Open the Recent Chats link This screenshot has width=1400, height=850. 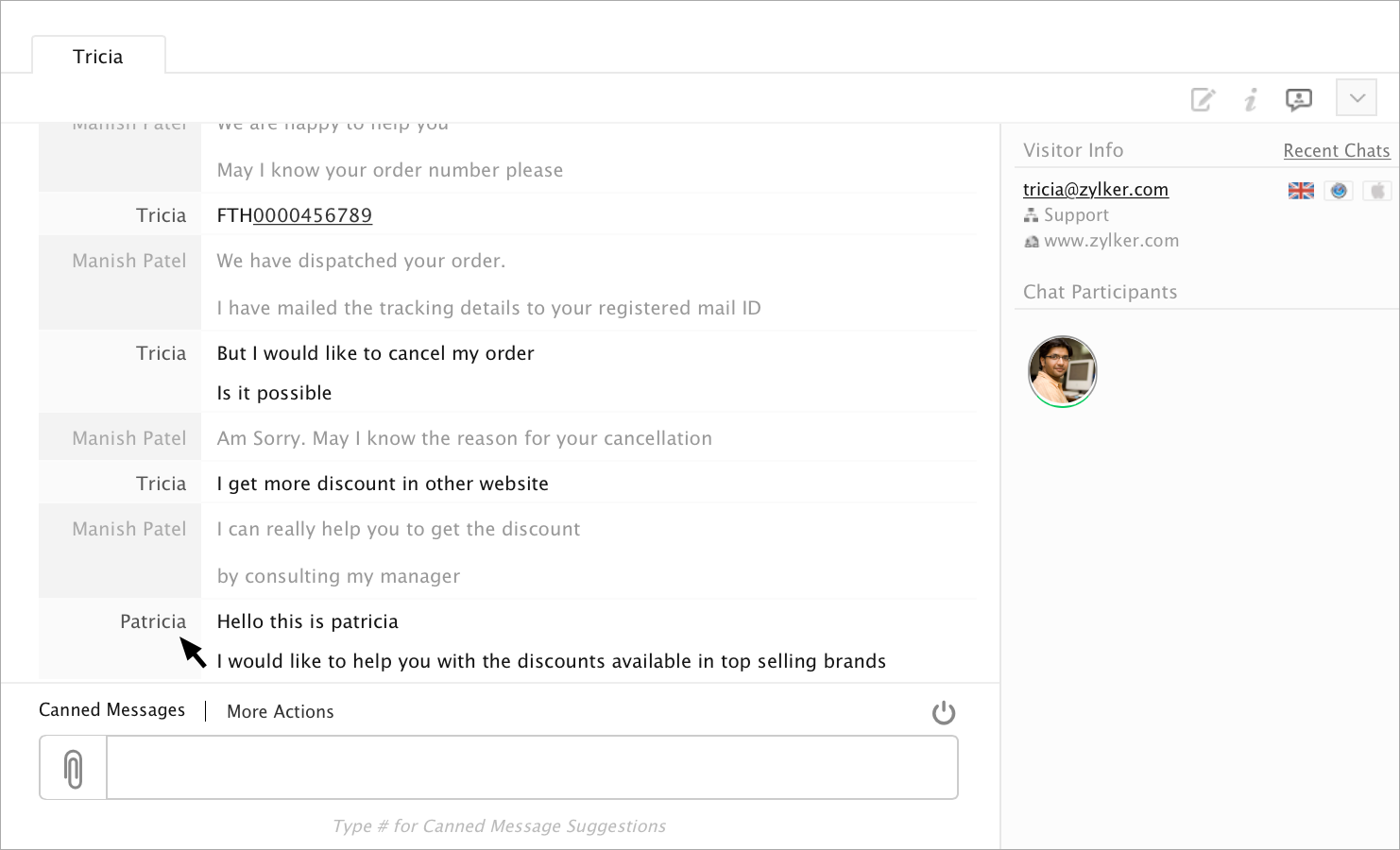coord(1336,151)
